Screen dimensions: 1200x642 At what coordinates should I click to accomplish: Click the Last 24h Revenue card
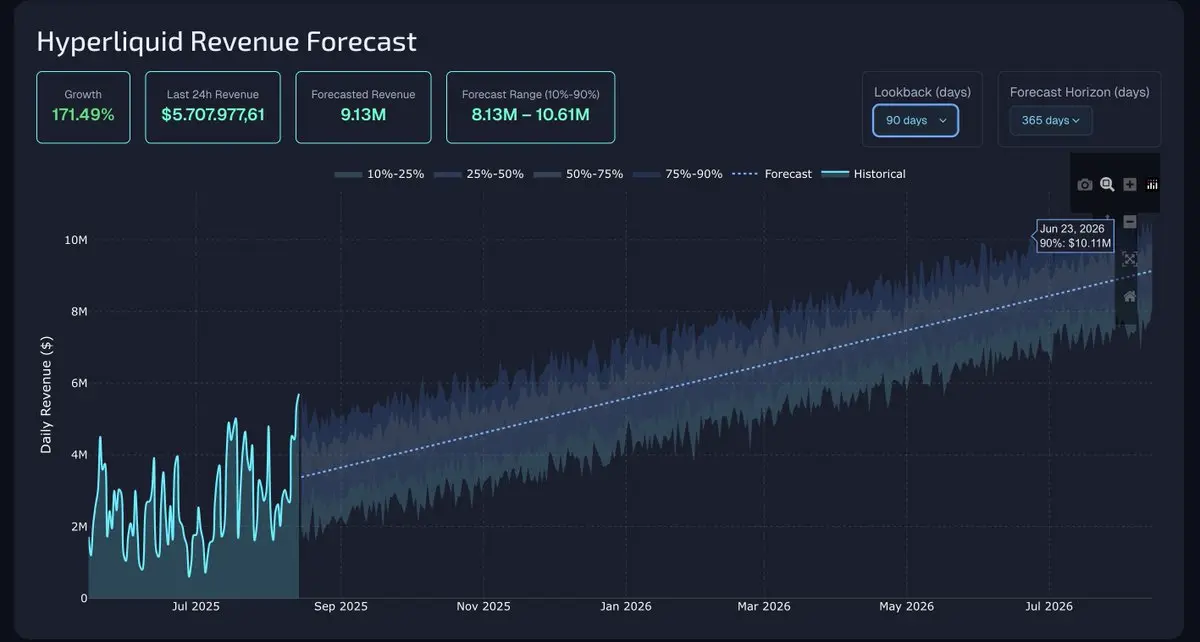click(x=213, y=107)
